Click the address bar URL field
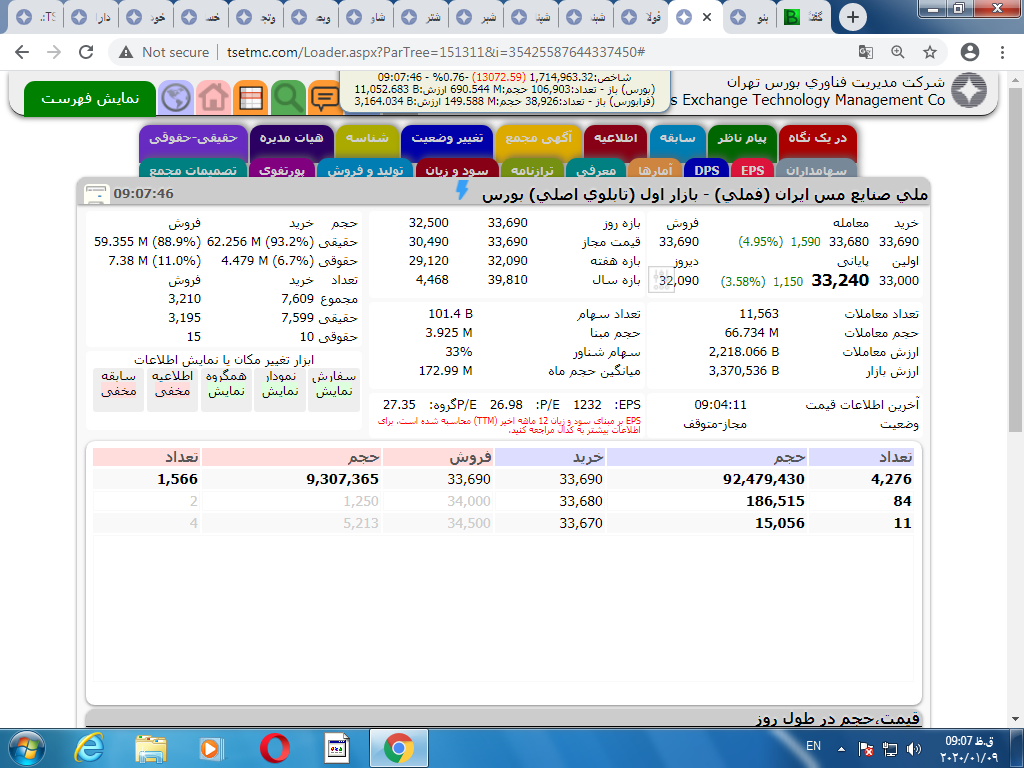The width and height of the screenshot is (1024, 768). pyautogui.click(x=436, y=52)
